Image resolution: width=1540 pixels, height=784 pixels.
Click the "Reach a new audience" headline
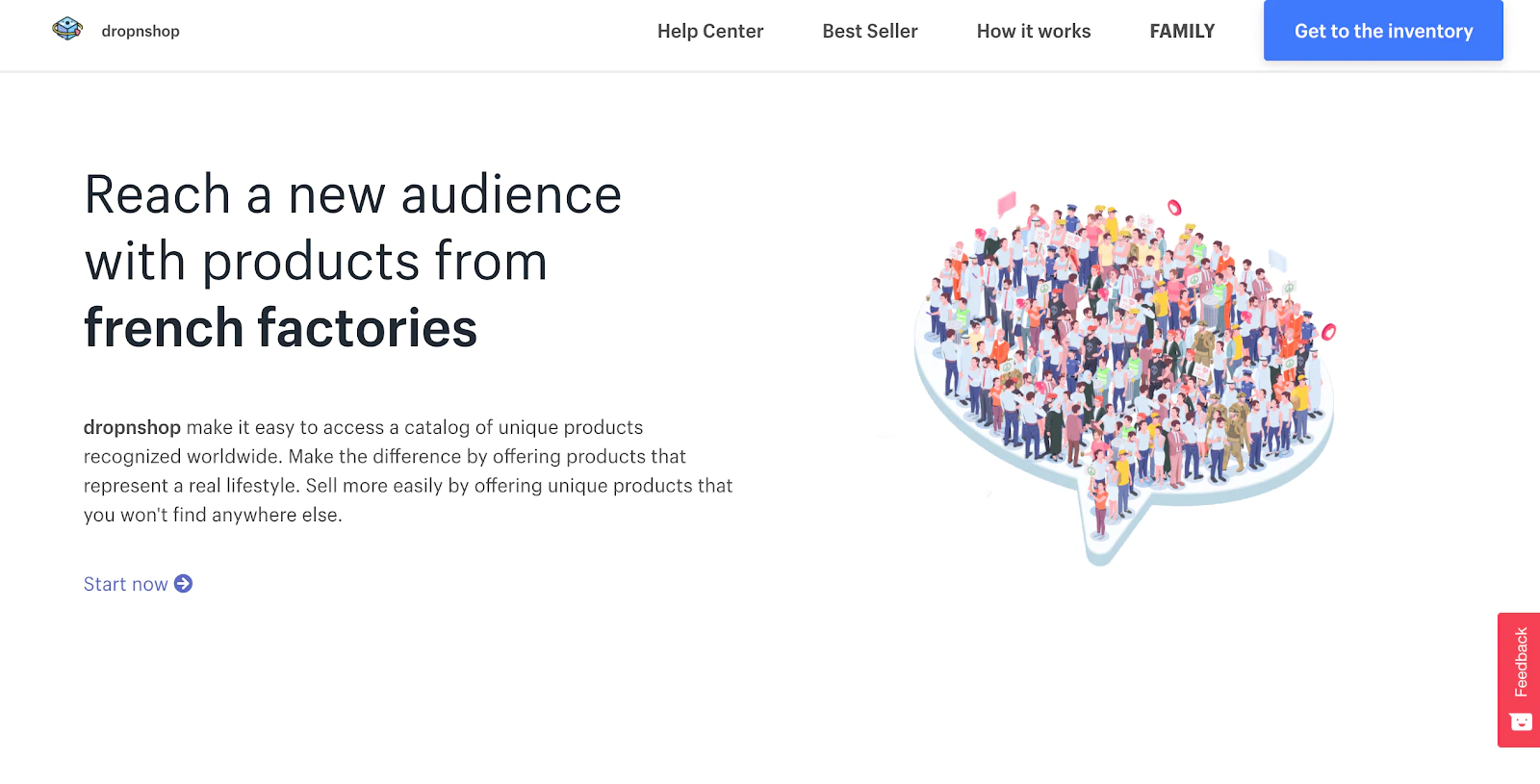(352, 195)
